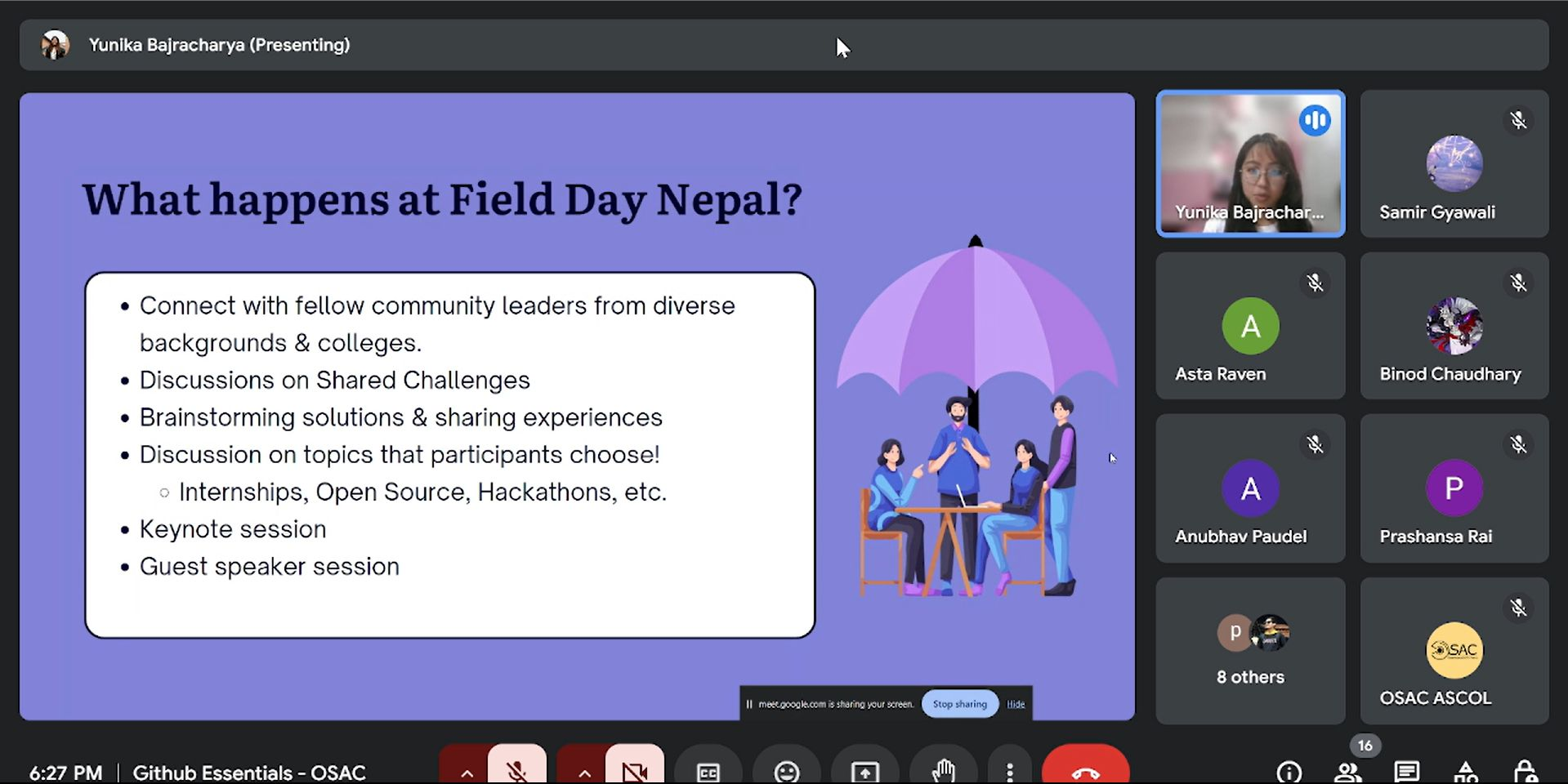Open the chat messages panel
Screen dimensions: 1568x784
[1406, 771]
